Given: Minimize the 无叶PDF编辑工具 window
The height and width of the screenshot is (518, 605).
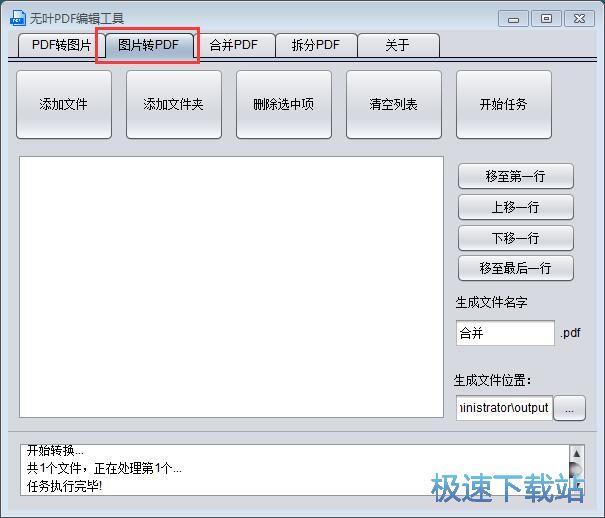Looking at the screenshot, I should (x=513, y=19).
